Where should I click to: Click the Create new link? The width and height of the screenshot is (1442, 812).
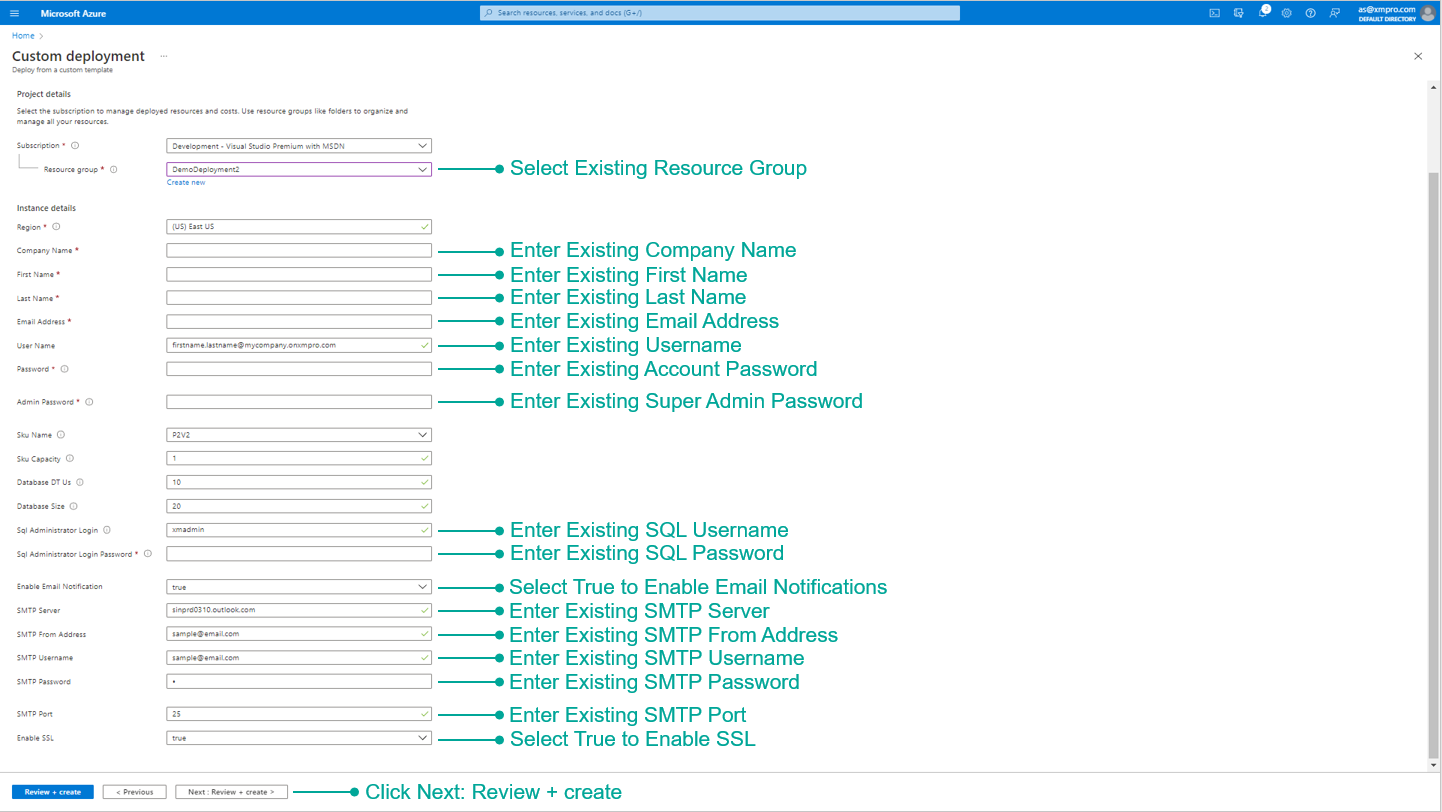[186, 183]
